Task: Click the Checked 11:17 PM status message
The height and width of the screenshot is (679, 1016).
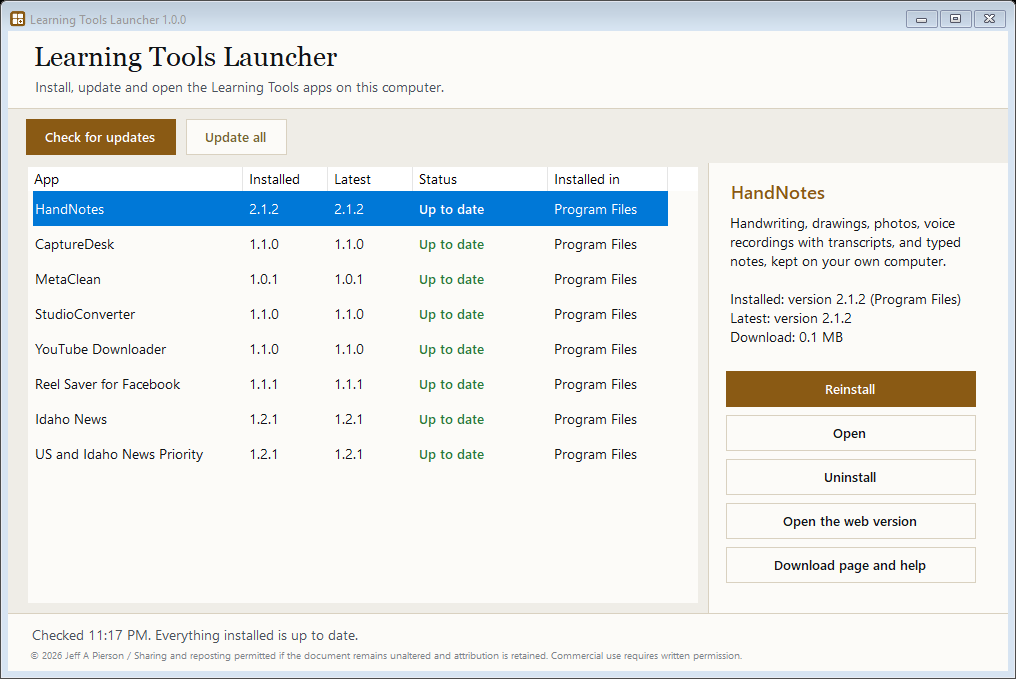Action: click(x=195, y=635)
